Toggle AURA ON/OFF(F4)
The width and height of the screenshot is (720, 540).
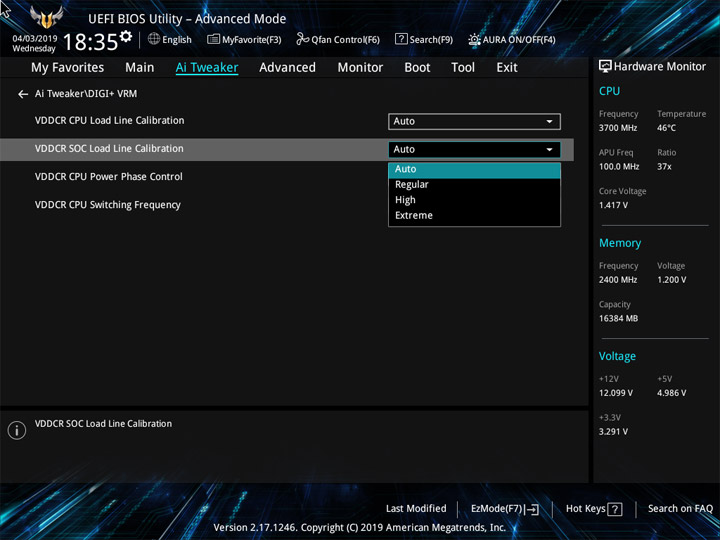[x=512, y=39]
